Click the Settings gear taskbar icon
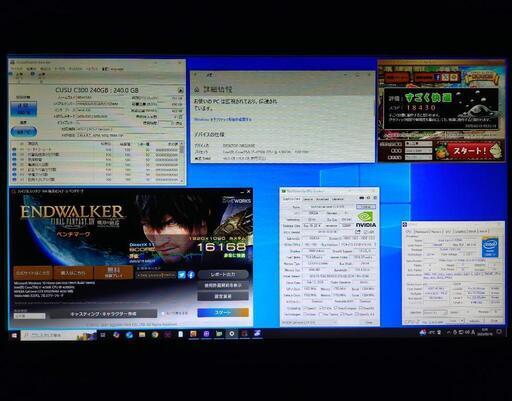This screenshot has height=401, width=512. pos(232,334)
